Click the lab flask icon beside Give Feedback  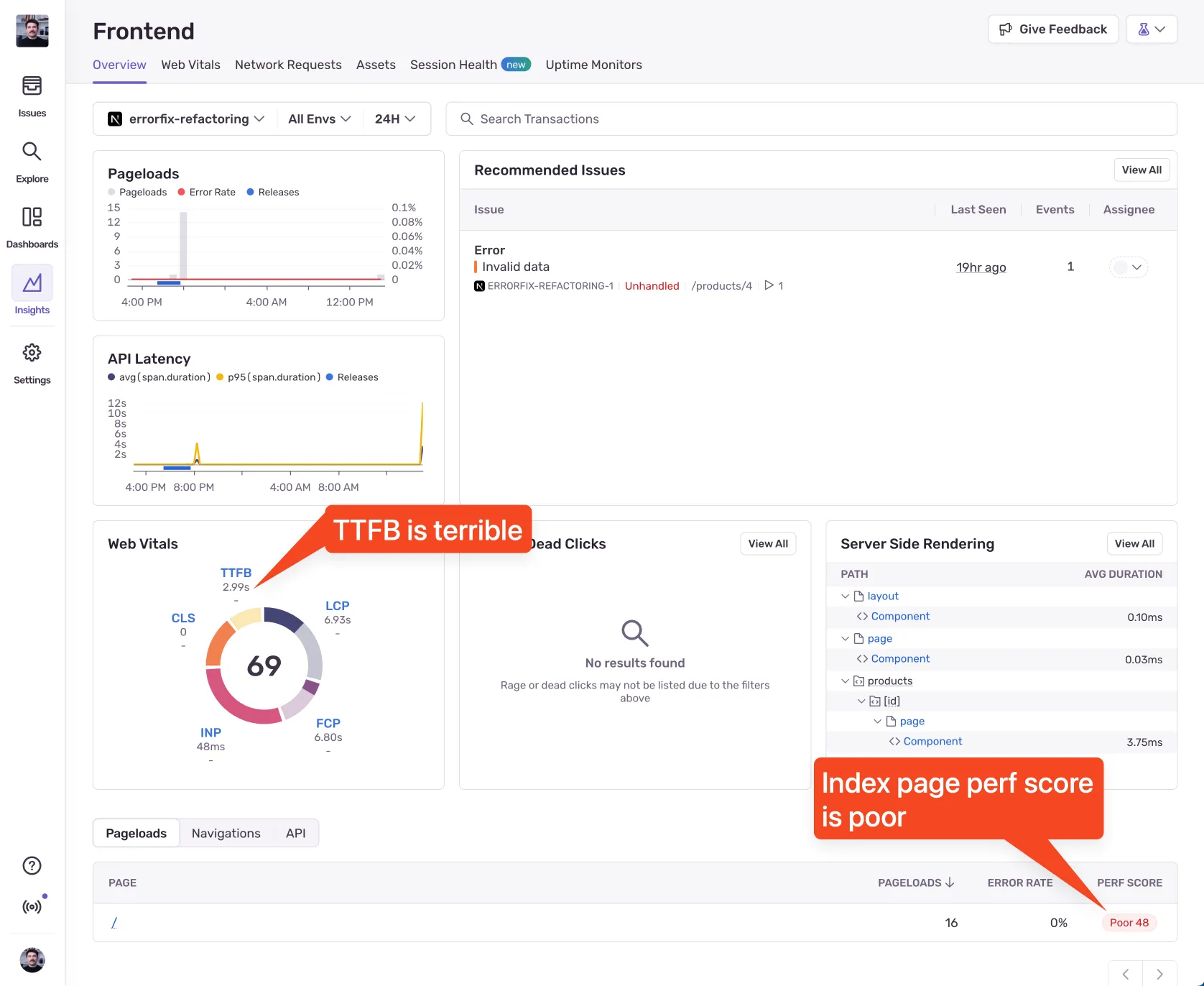1149,29
